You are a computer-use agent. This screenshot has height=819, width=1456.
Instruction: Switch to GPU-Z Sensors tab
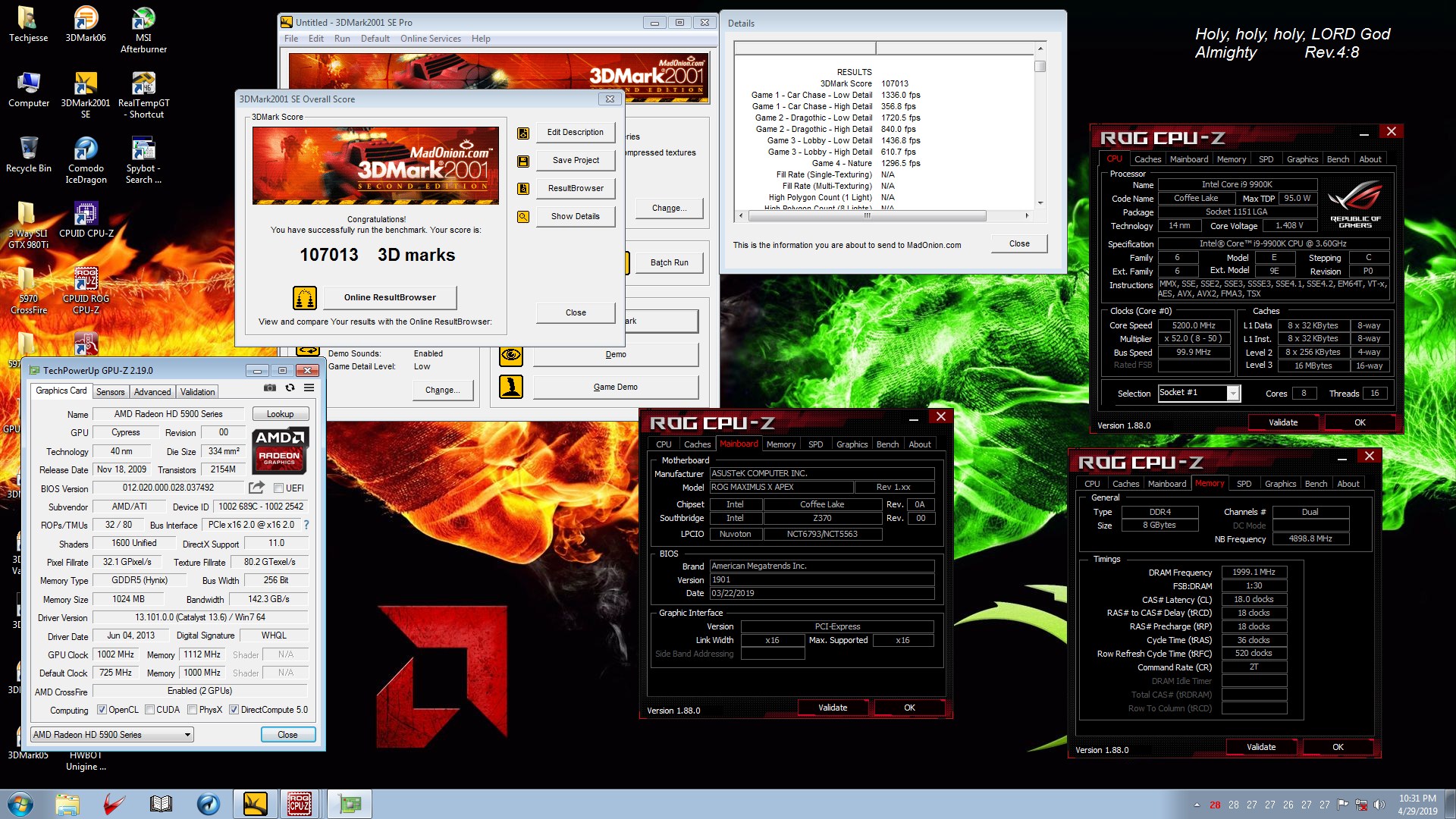tap(110, 392)
